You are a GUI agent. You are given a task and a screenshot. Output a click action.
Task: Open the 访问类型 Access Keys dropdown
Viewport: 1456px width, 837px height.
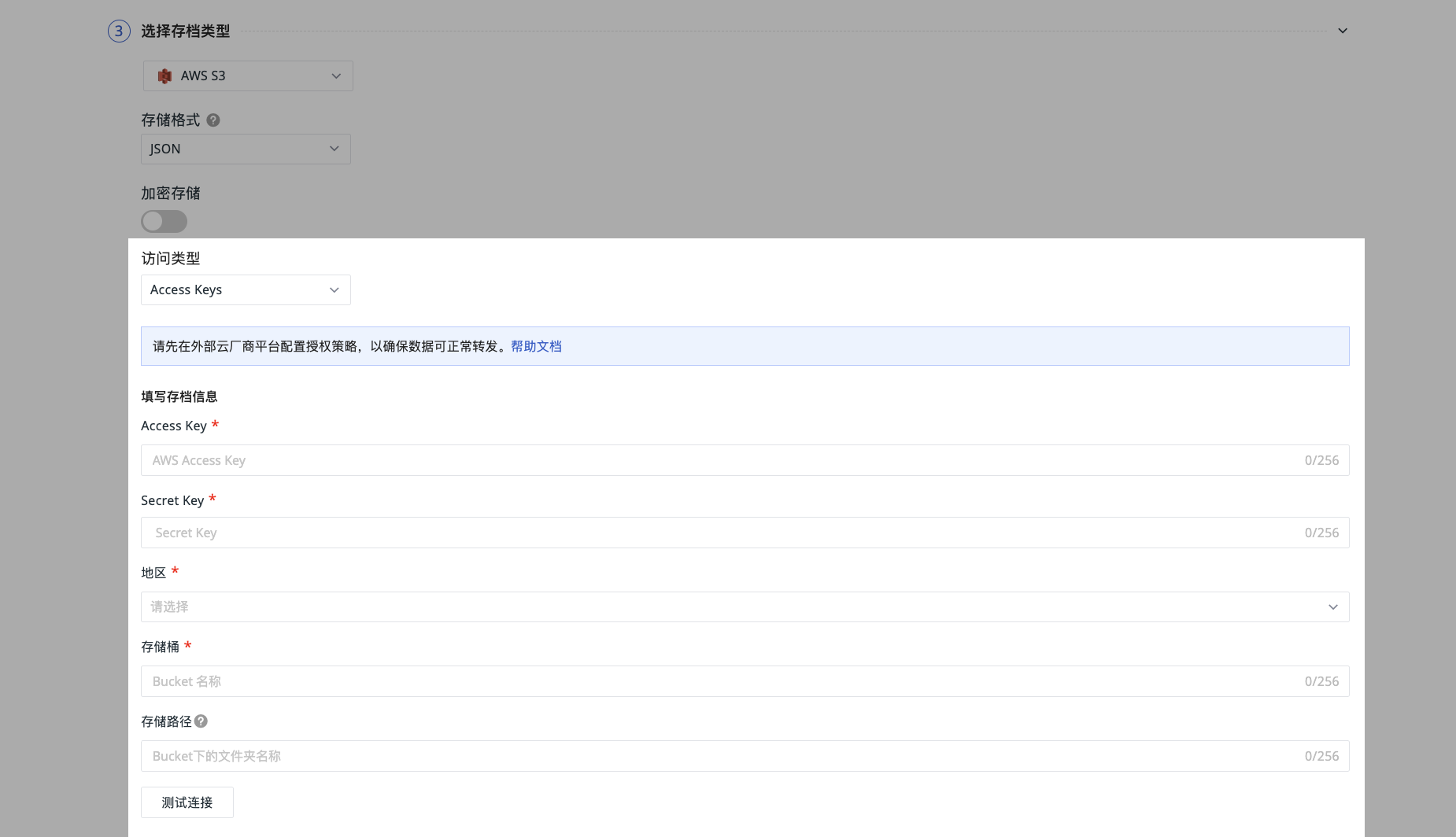pyautogui.click(x=245, y=290)
